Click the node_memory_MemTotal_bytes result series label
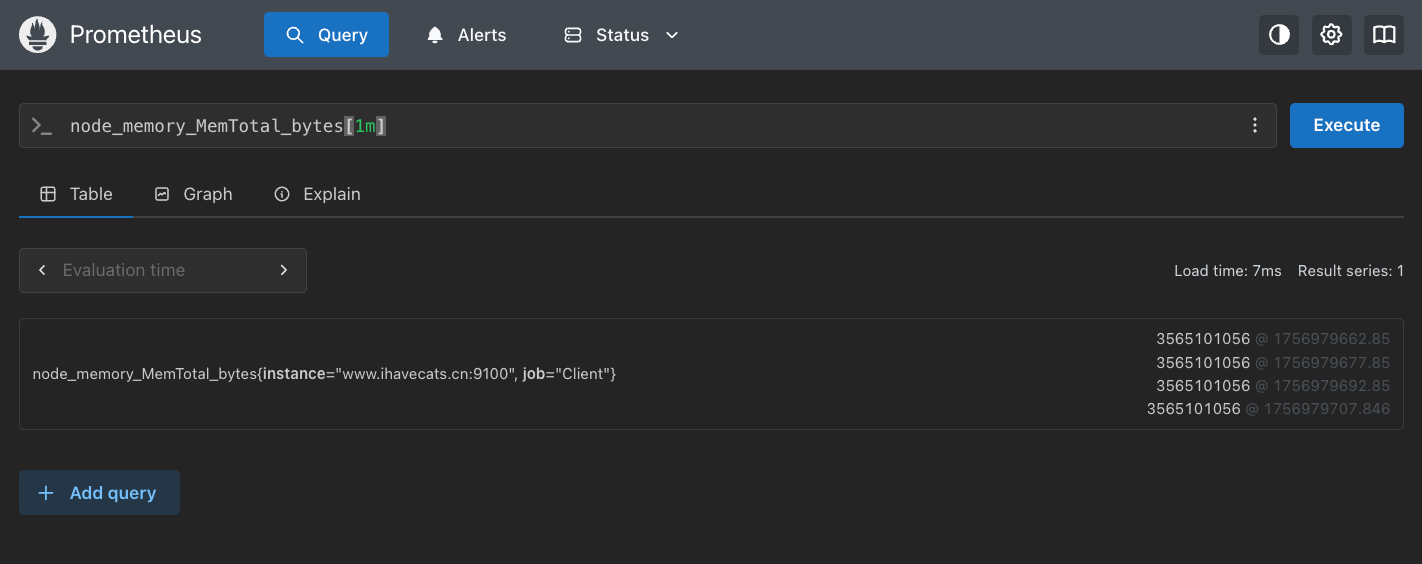 (324, 374)
